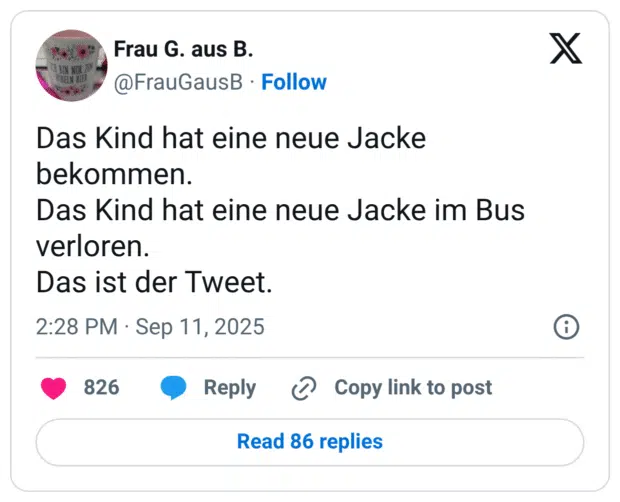Screen dimensions: 620x502
Task: Click the word "verloren." in the tweet
Action: click(x=96, y=246)
